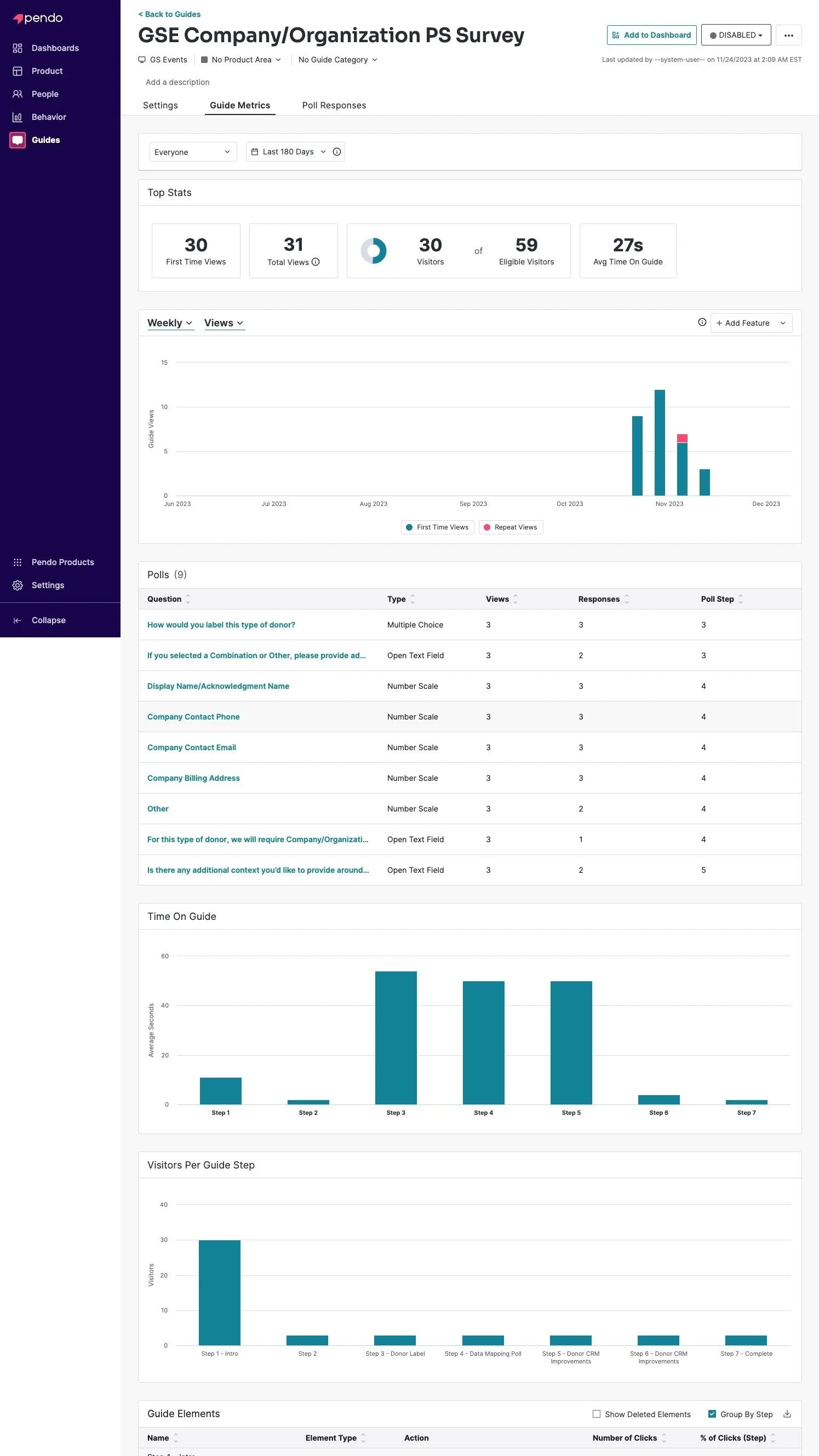Screen dimensions: 819x1456
Task: Open the Behavior sidebar icon
Action: [18, 117]
